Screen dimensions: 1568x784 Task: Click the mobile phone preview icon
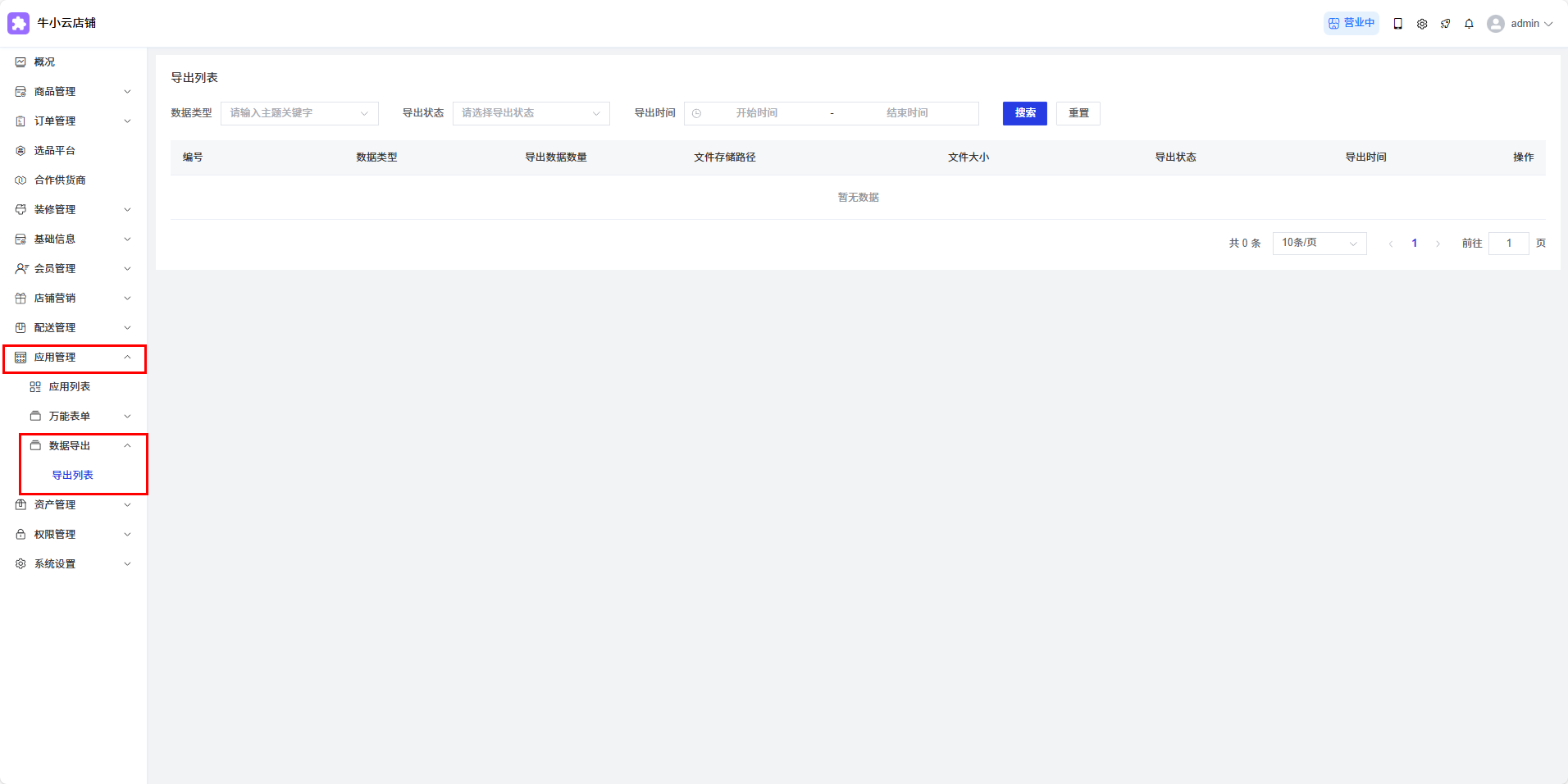pos(1398,24)
